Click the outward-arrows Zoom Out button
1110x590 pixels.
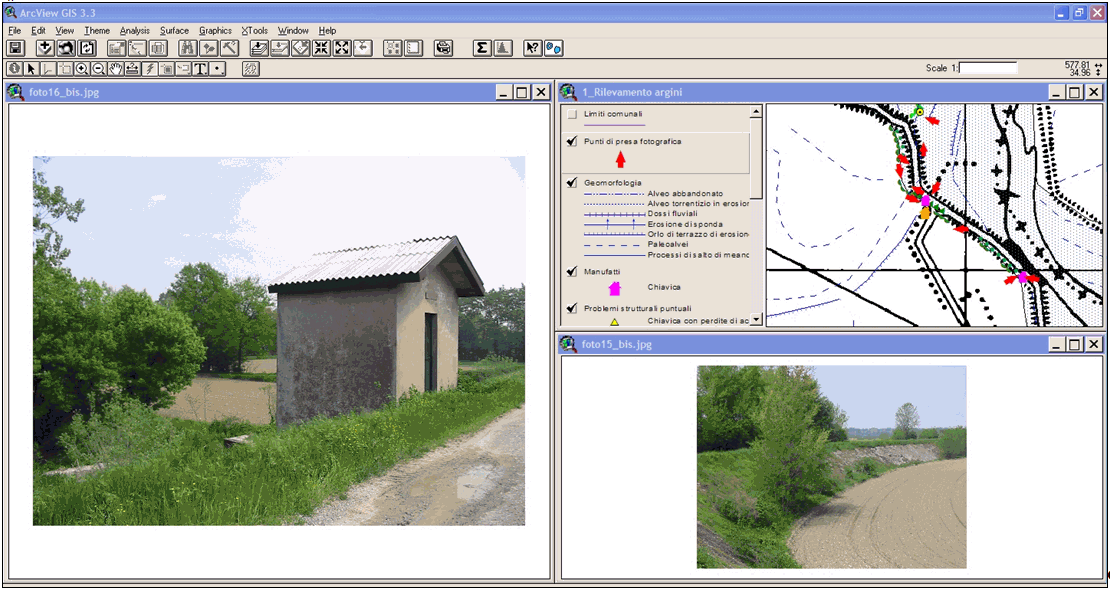(342, 48)
